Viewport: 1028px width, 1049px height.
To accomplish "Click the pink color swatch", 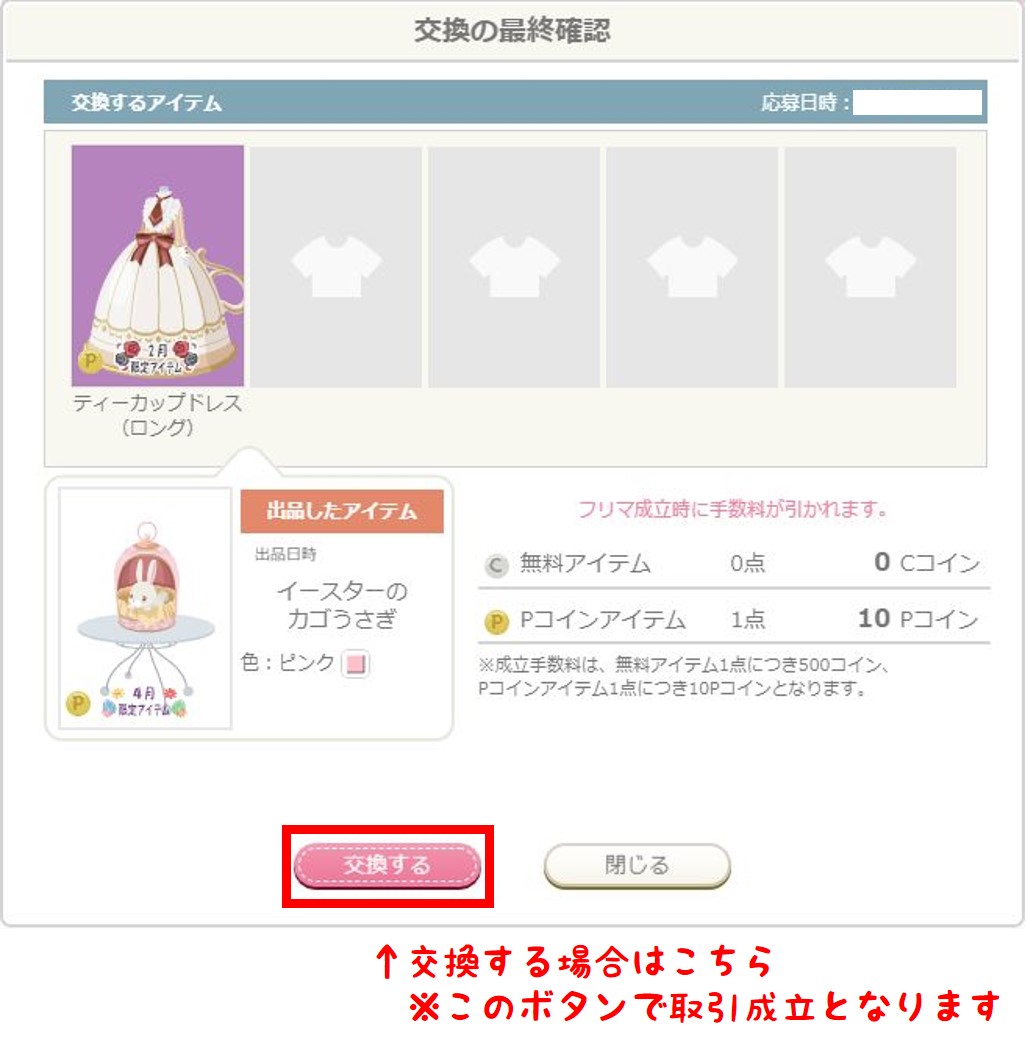I will [356, 665].
